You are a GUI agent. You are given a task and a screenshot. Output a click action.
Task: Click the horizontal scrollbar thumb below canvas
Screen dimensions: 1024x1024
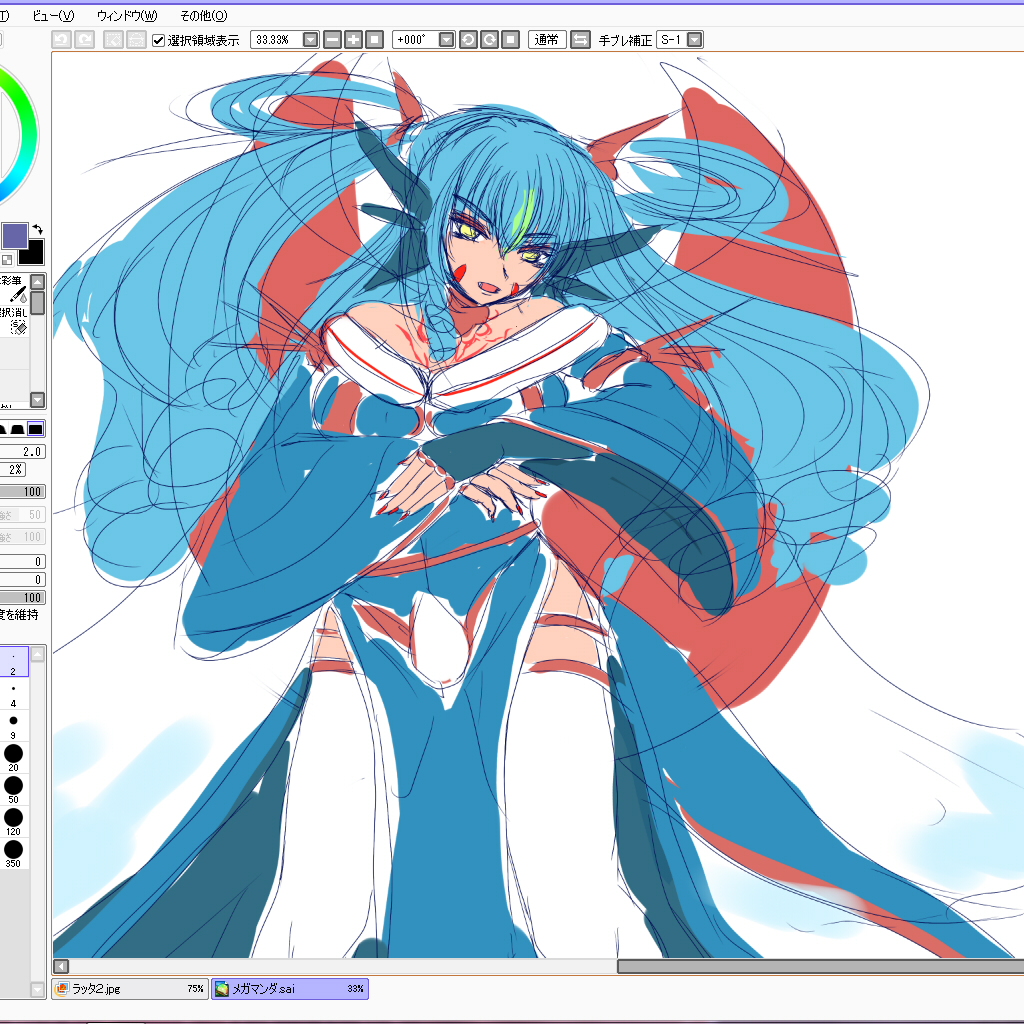(820, 966)
